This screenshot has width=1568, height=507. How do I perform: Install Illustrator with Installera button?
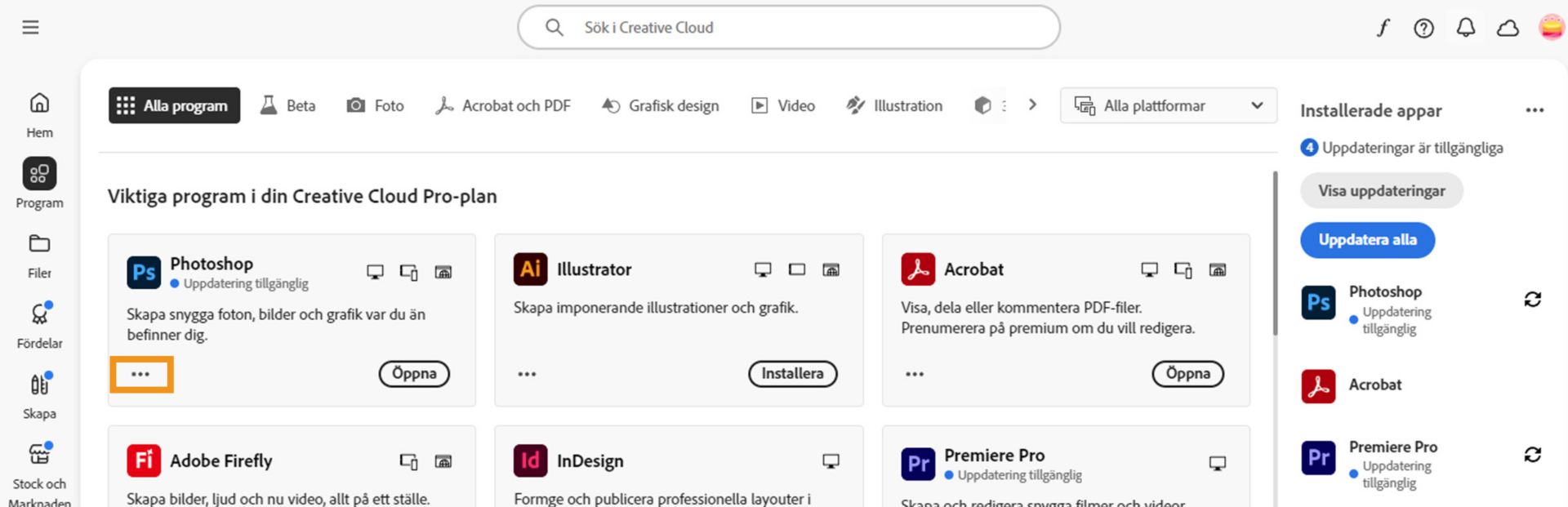[792, 374]
